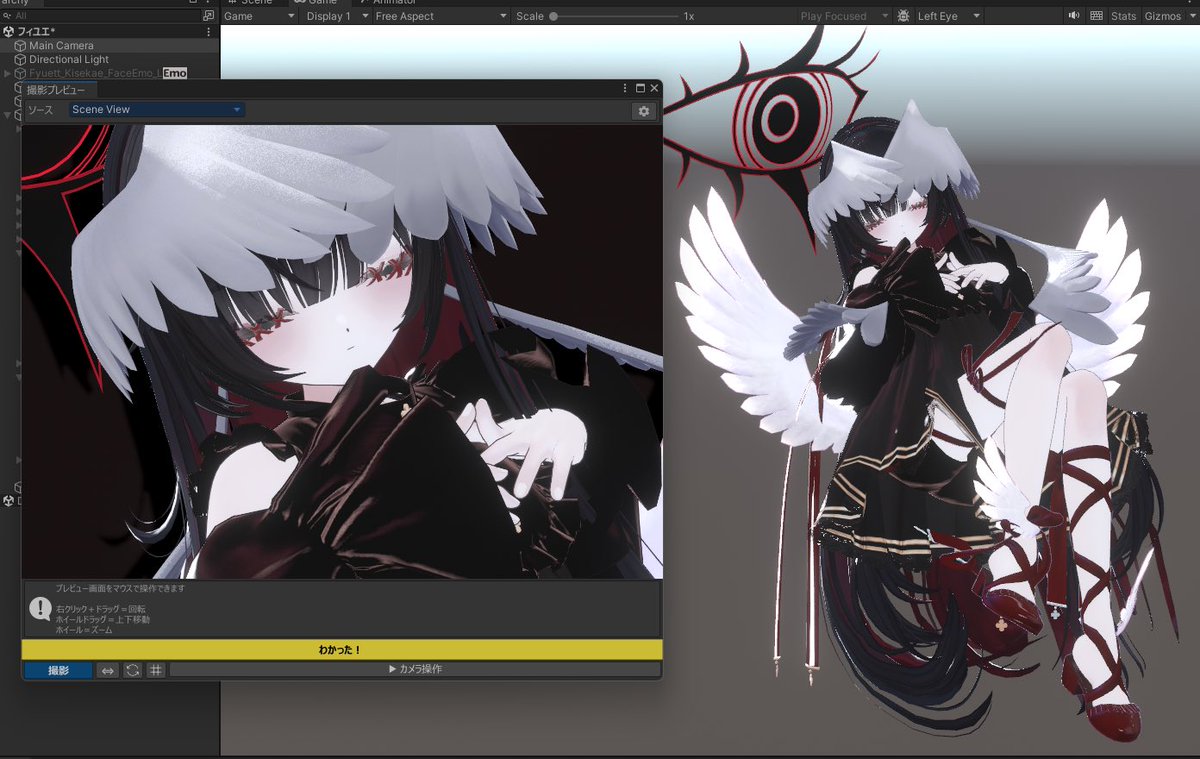
Task: Open the Free Aspect dropdown
Action: click(x=441, y=16)
